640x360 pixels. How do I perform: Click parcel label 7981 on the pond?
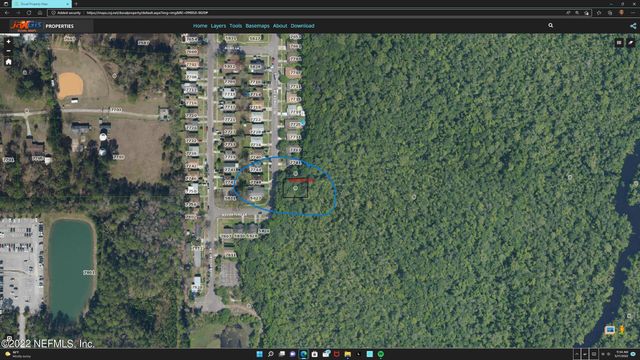(x=89, y=272)
